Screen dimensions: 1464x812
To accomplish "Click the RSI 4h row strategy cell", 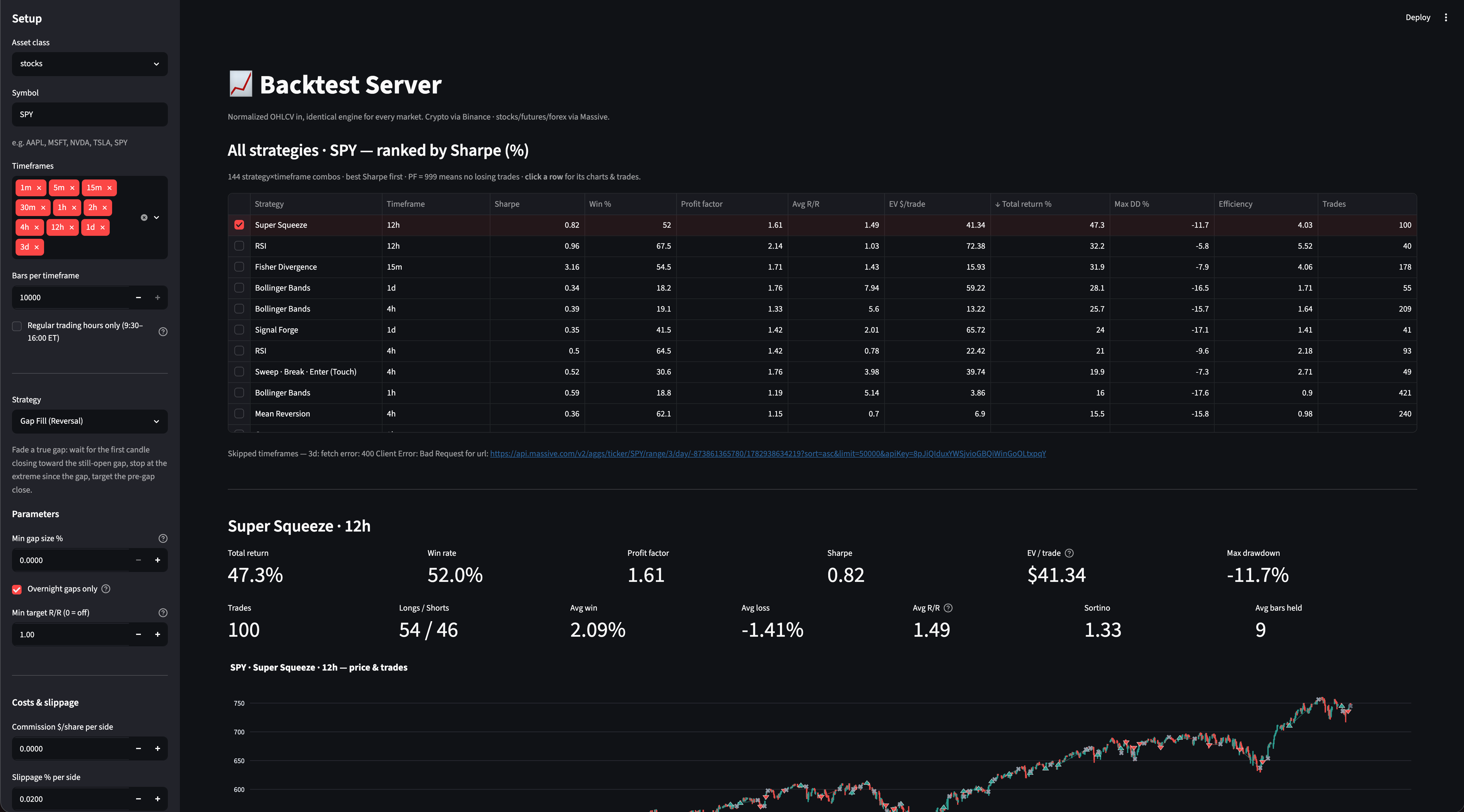I will 316,351.
